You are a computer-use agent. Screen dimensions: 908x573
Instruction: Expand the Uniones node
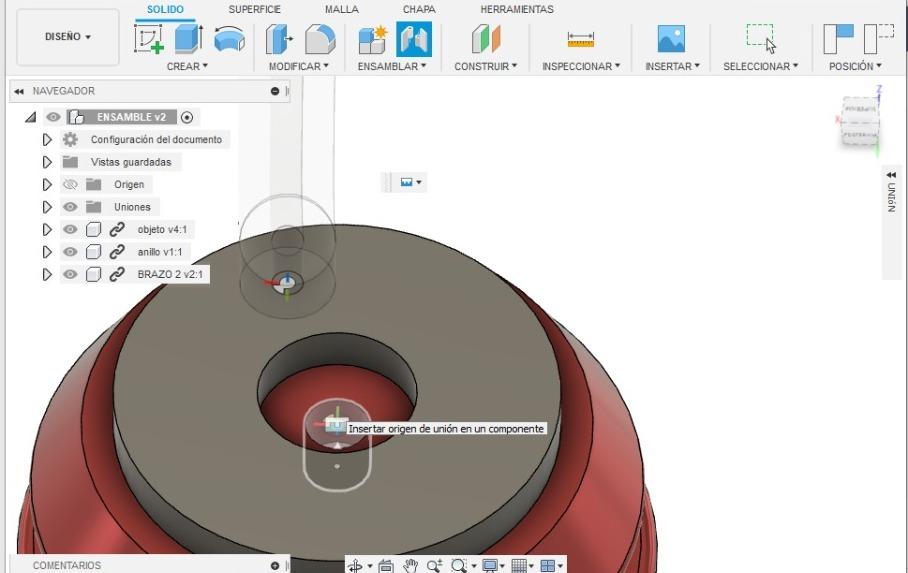(x=47, y=207)
